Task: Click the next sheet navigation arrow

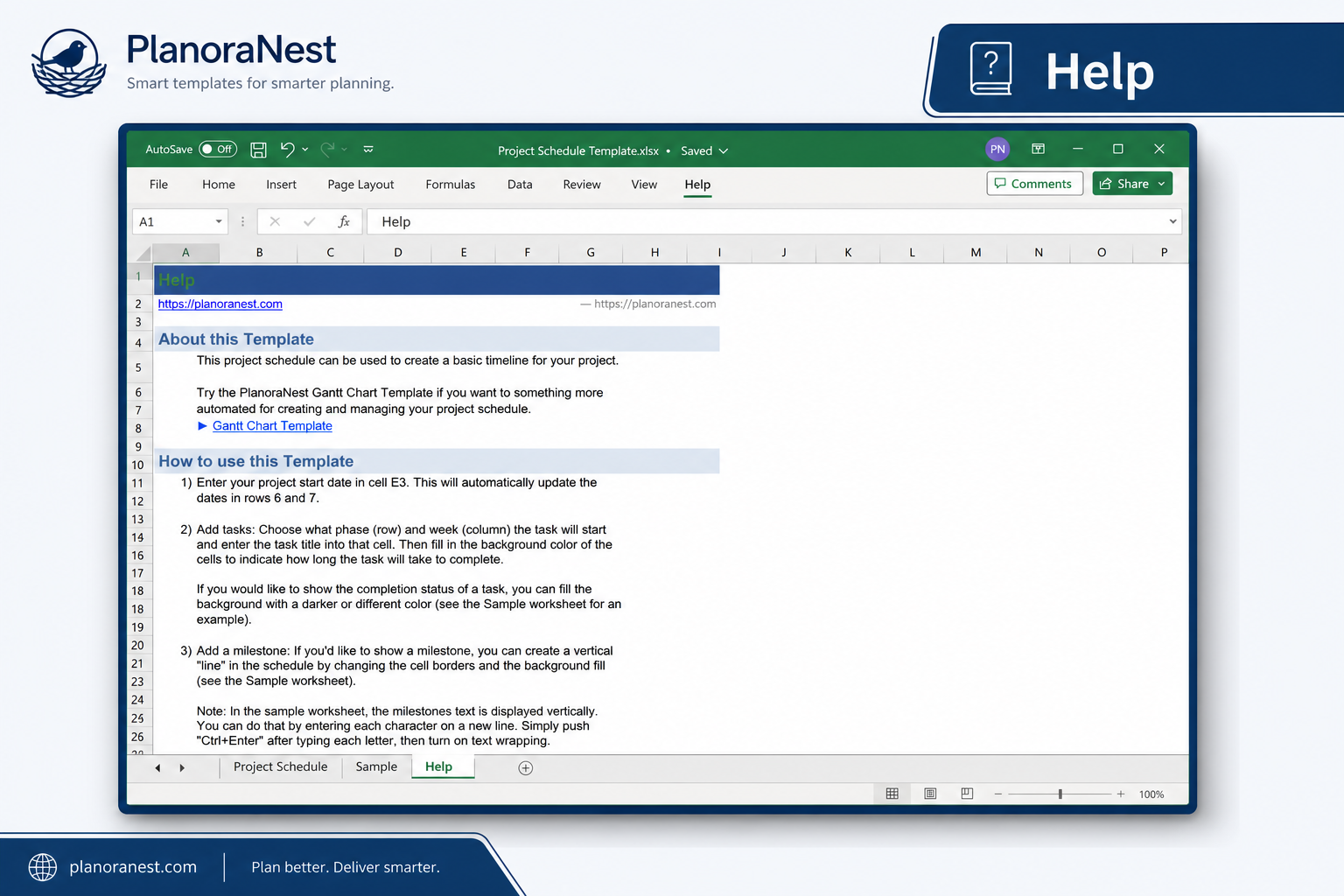Action: (182, 768)
